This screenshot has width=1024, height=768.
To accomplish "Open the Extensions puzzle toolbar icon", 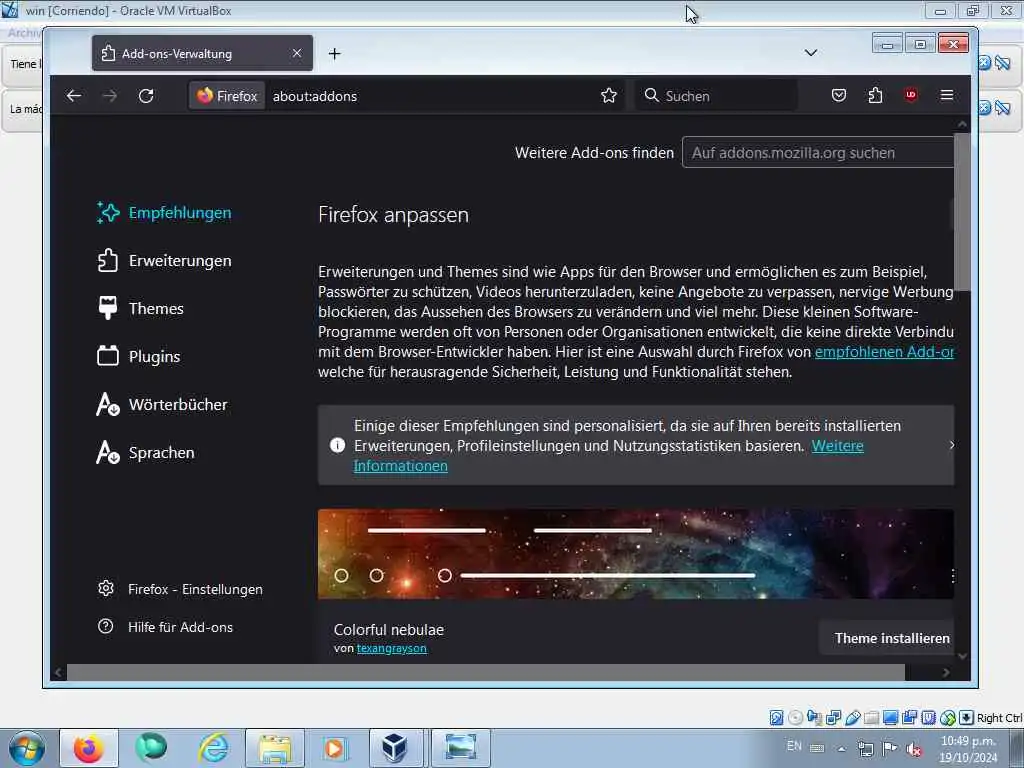I will coord(875,96).
